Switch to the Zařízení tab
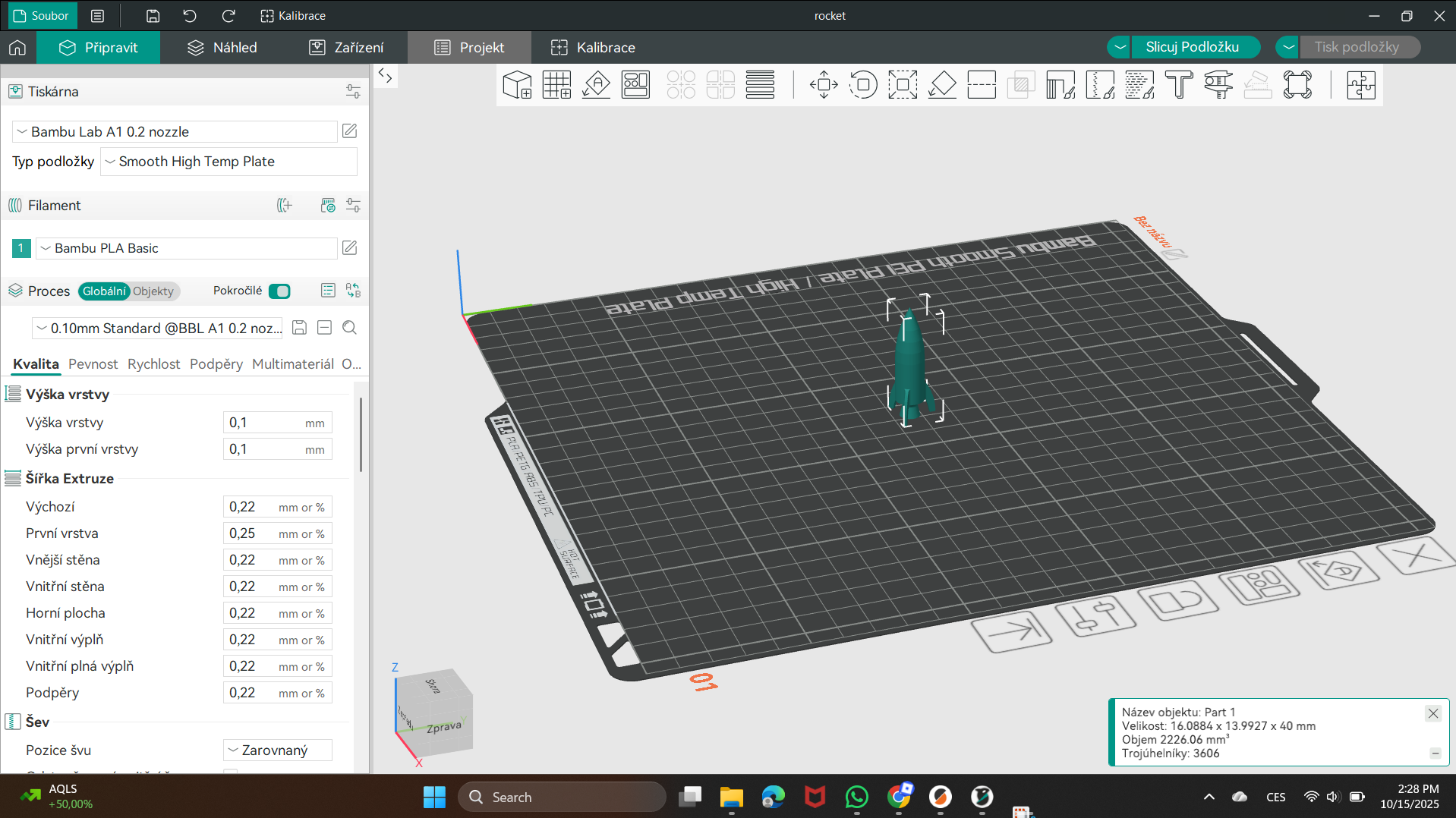The height and width of the screenshot is (818, 1456). click(346, 47)
